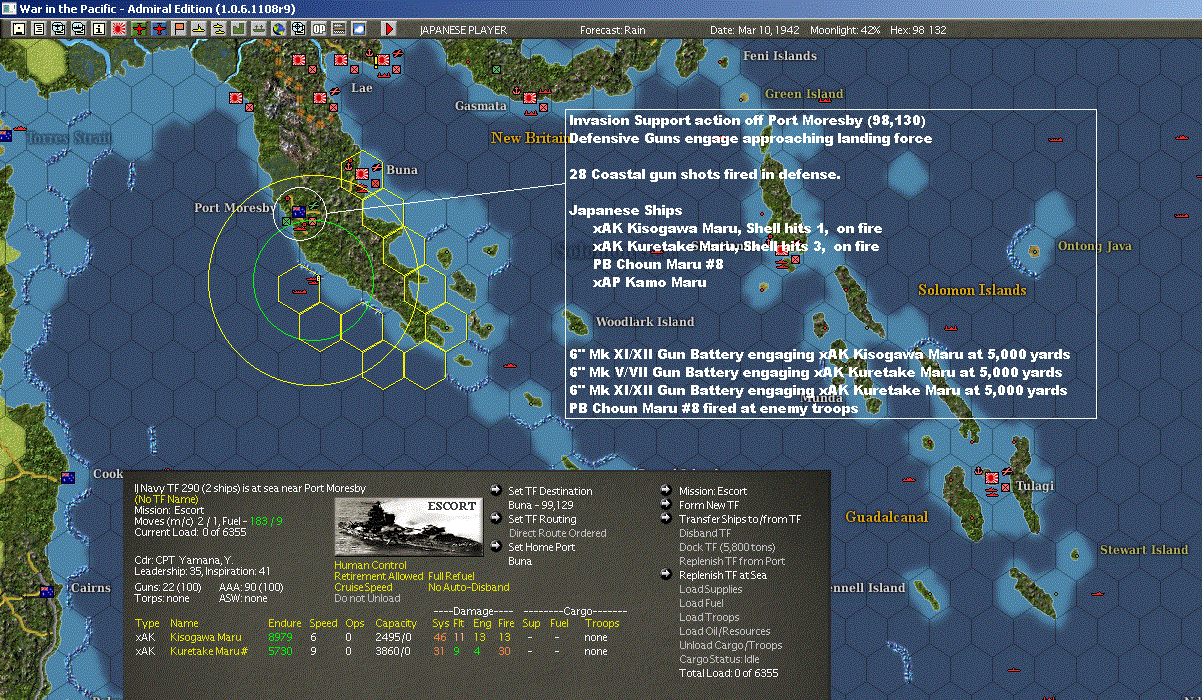Click Transfer Ships to/from TF
This screenshot has height=700, width=1202.
click(740, 519)
